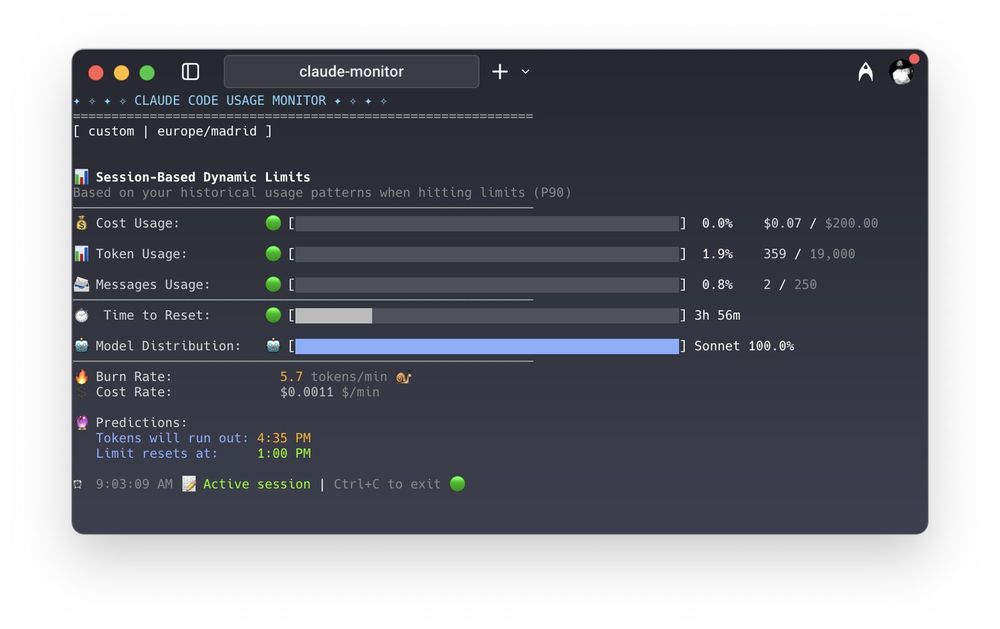Click the blue Model Distribution bar
Image resolution: width=1000 pixels, height=629 pixels.
(487, 346)
